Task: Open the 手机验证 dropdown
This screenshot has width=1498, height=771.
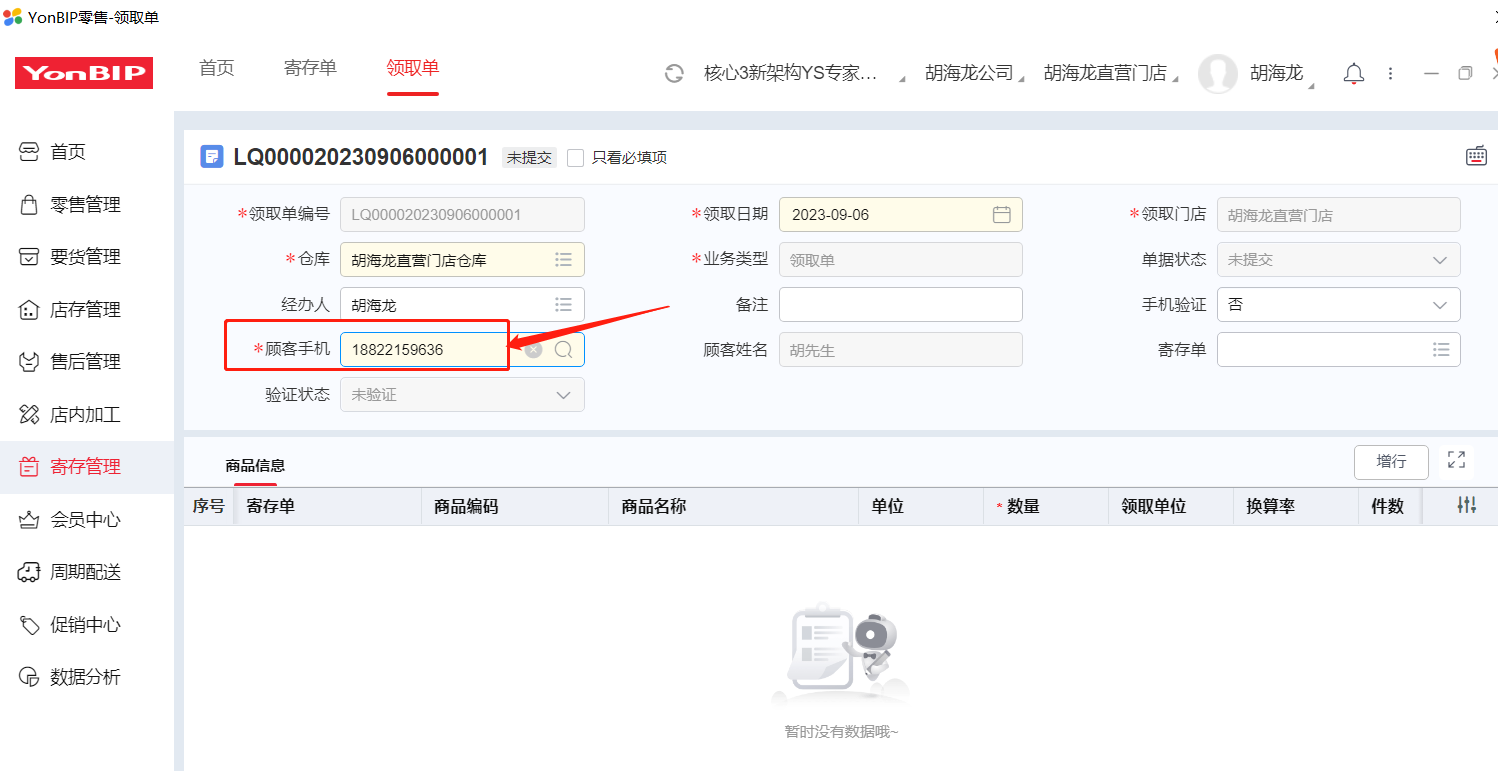Action: click(1338, 305)
